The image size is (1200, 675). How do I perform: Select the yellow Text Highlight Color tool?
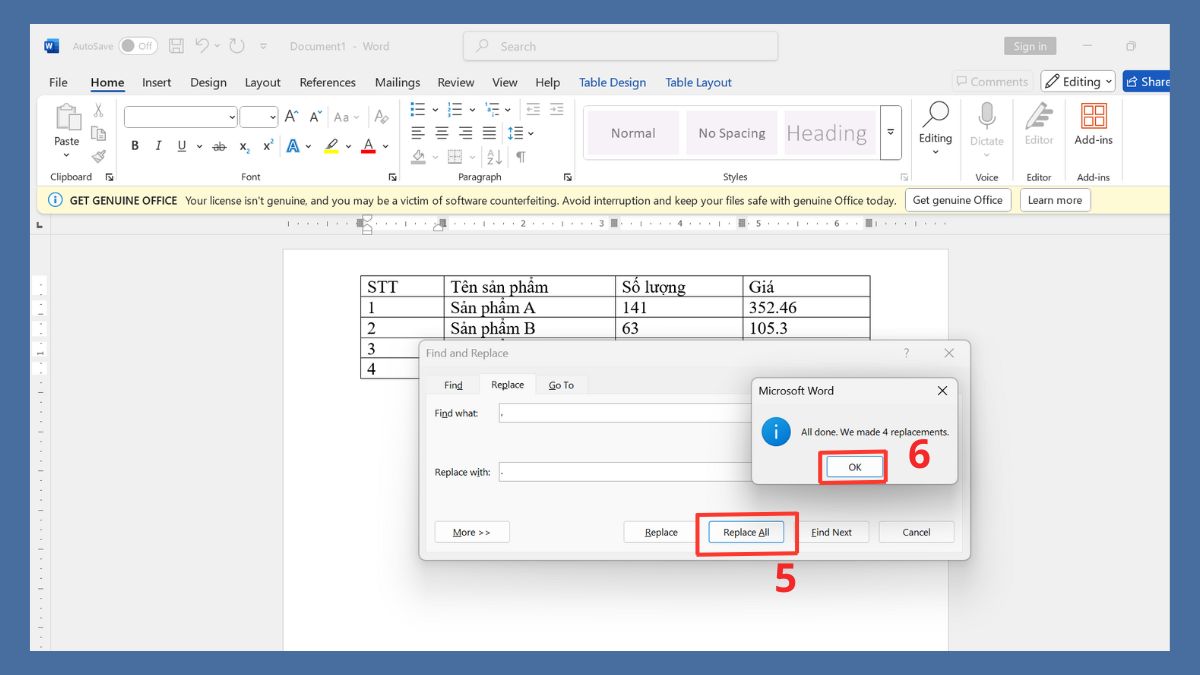pyautogui.click(x=331, y=146)
